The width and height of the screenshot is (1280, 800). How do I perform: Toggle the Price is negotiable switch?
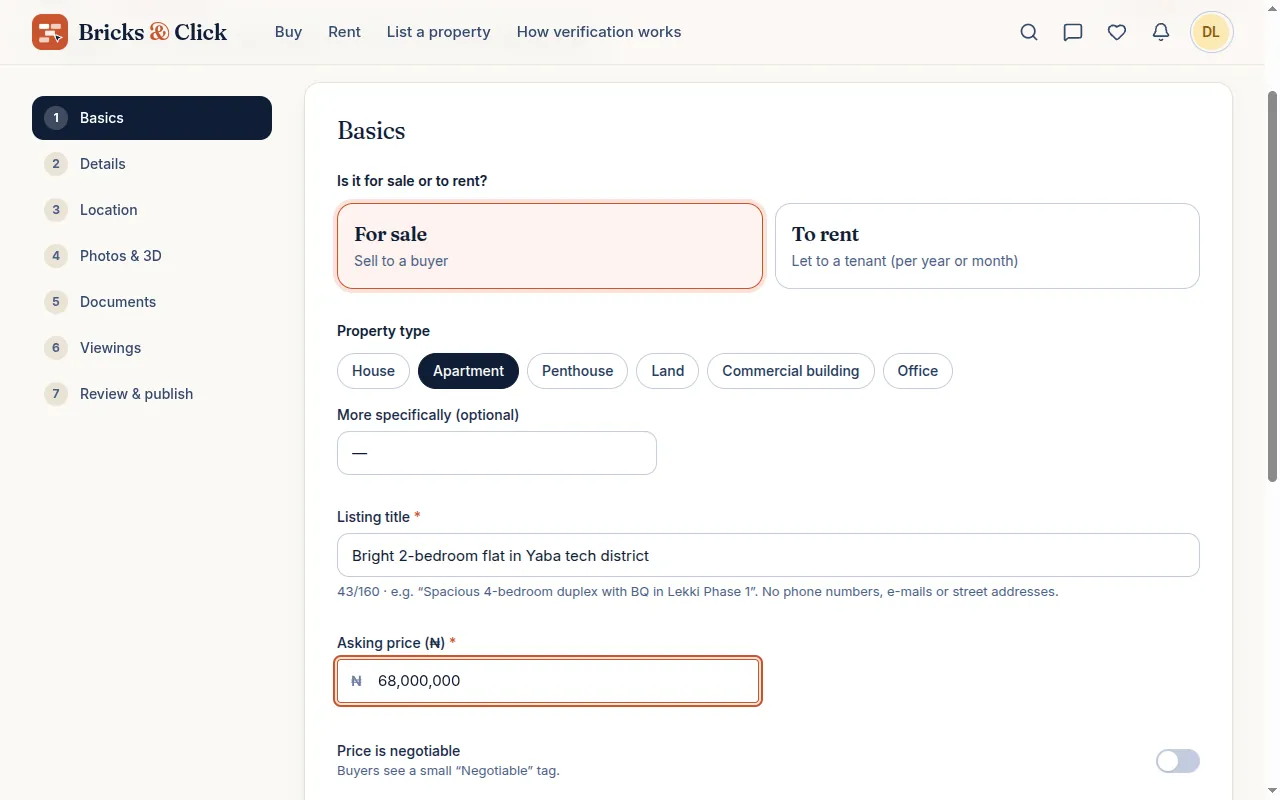pos(1177,761)
